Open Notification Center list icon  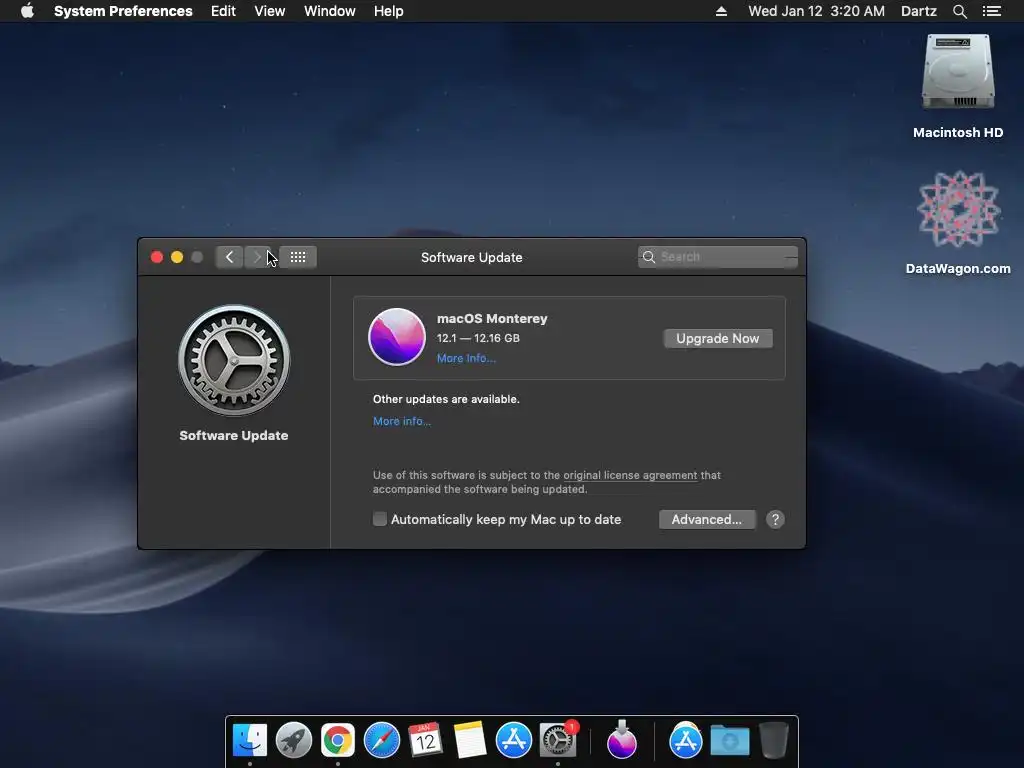coord(992,11)
